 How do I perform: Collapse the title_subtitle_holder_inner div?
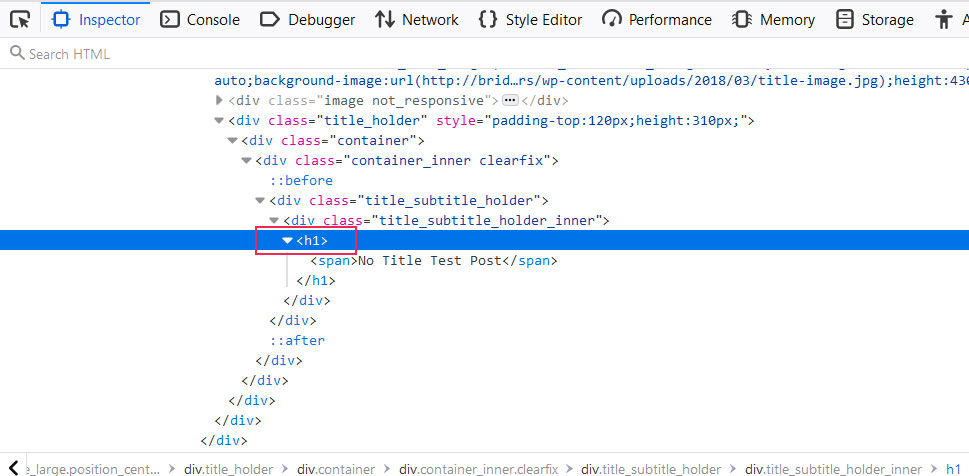click(x=274, y=221)
